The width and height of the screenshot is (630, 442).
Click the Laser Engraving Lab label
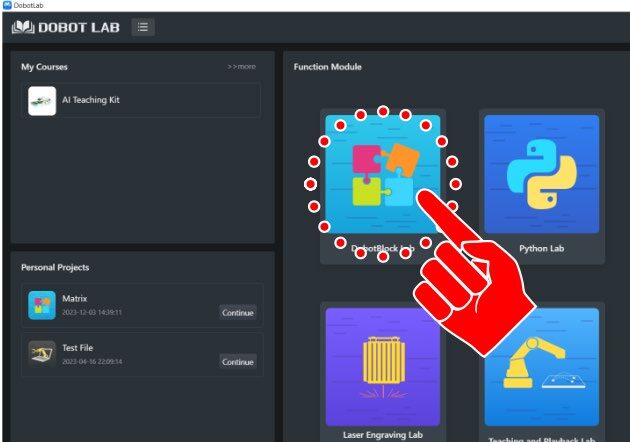pos(382,435)
